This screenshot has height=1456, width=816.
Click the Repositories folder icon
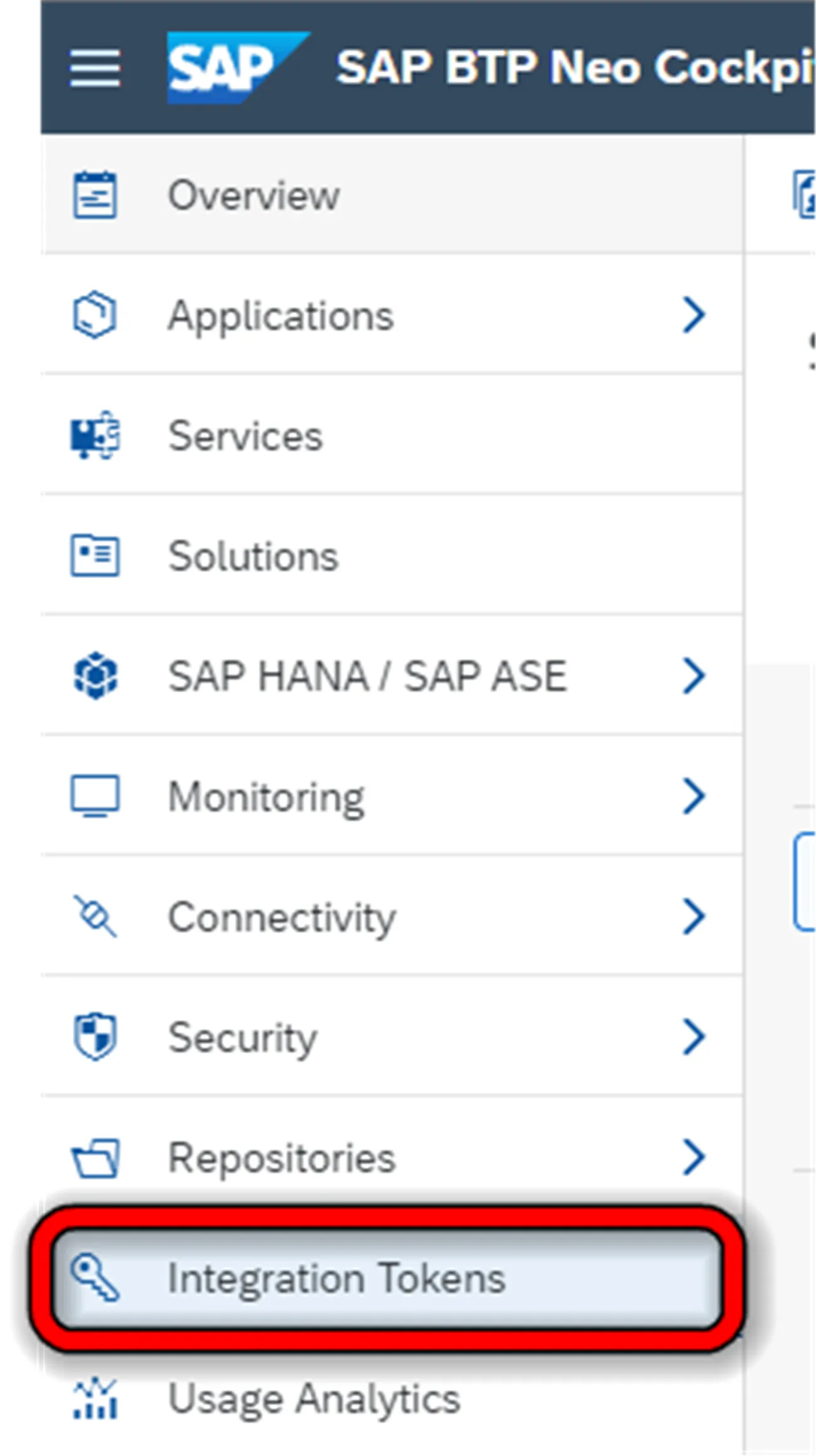(95, 1157)
